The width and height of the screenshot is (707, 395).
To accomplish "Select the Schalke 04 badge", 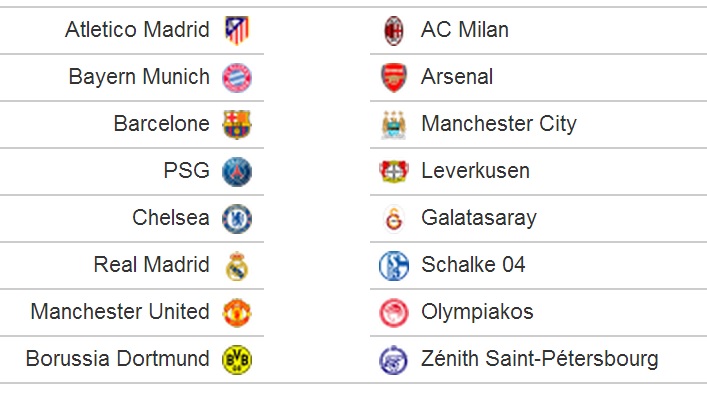I will click(x=394, y=266).
